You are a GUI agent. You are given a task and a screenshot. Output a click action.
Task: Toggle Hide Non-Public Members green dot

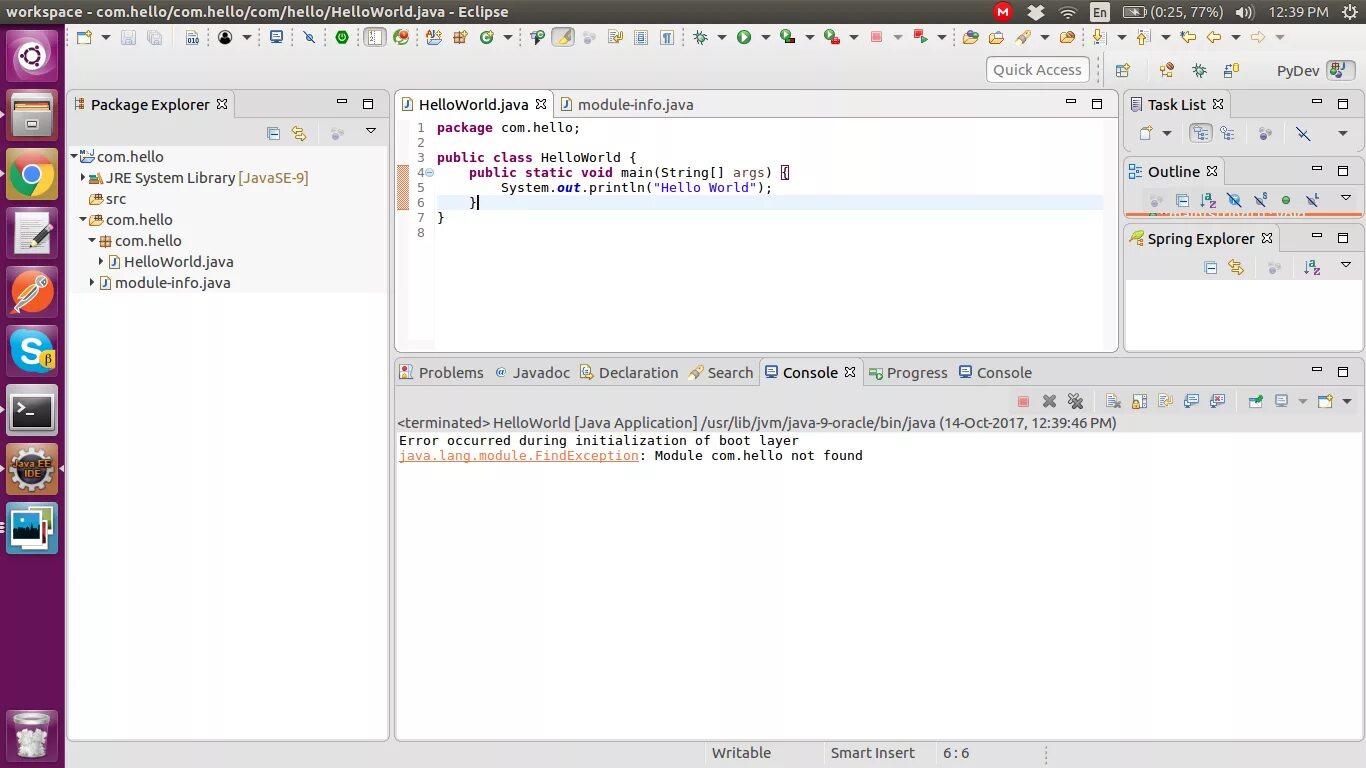(1286, 200)
